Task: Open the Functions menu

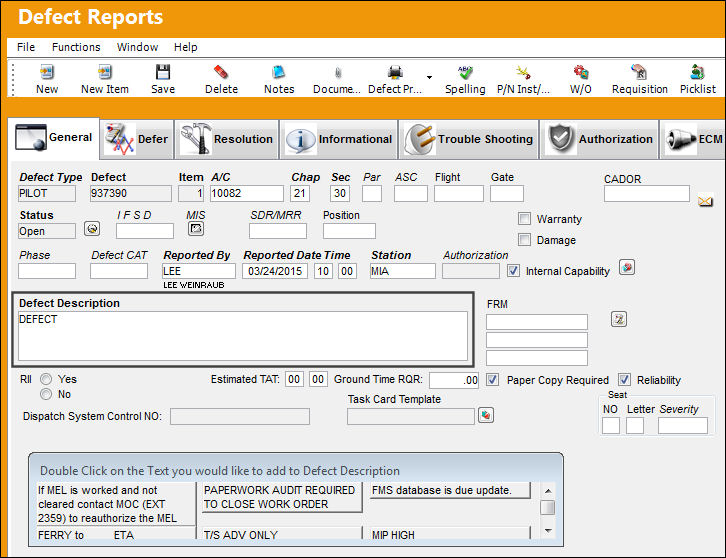Action: pos(76,47)
